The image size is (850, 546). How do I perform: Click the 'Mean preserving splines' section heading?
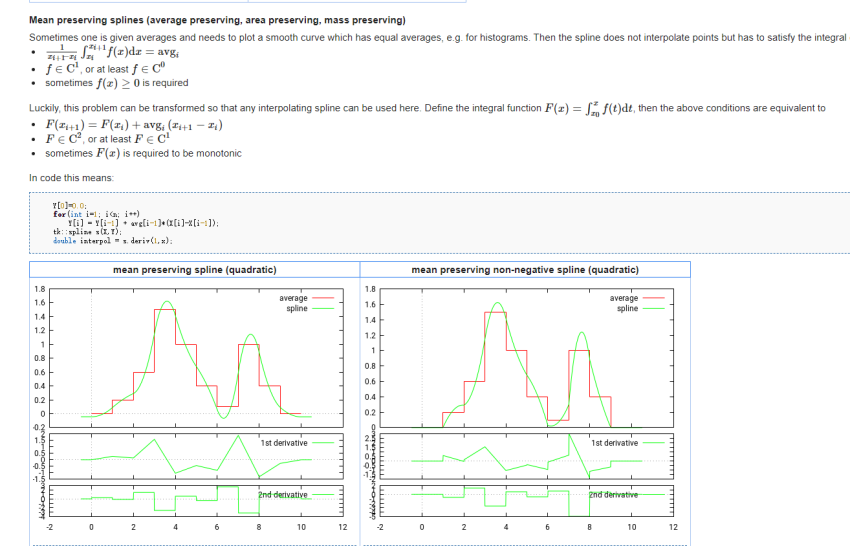pyautogui.click(x=217, y=20)
